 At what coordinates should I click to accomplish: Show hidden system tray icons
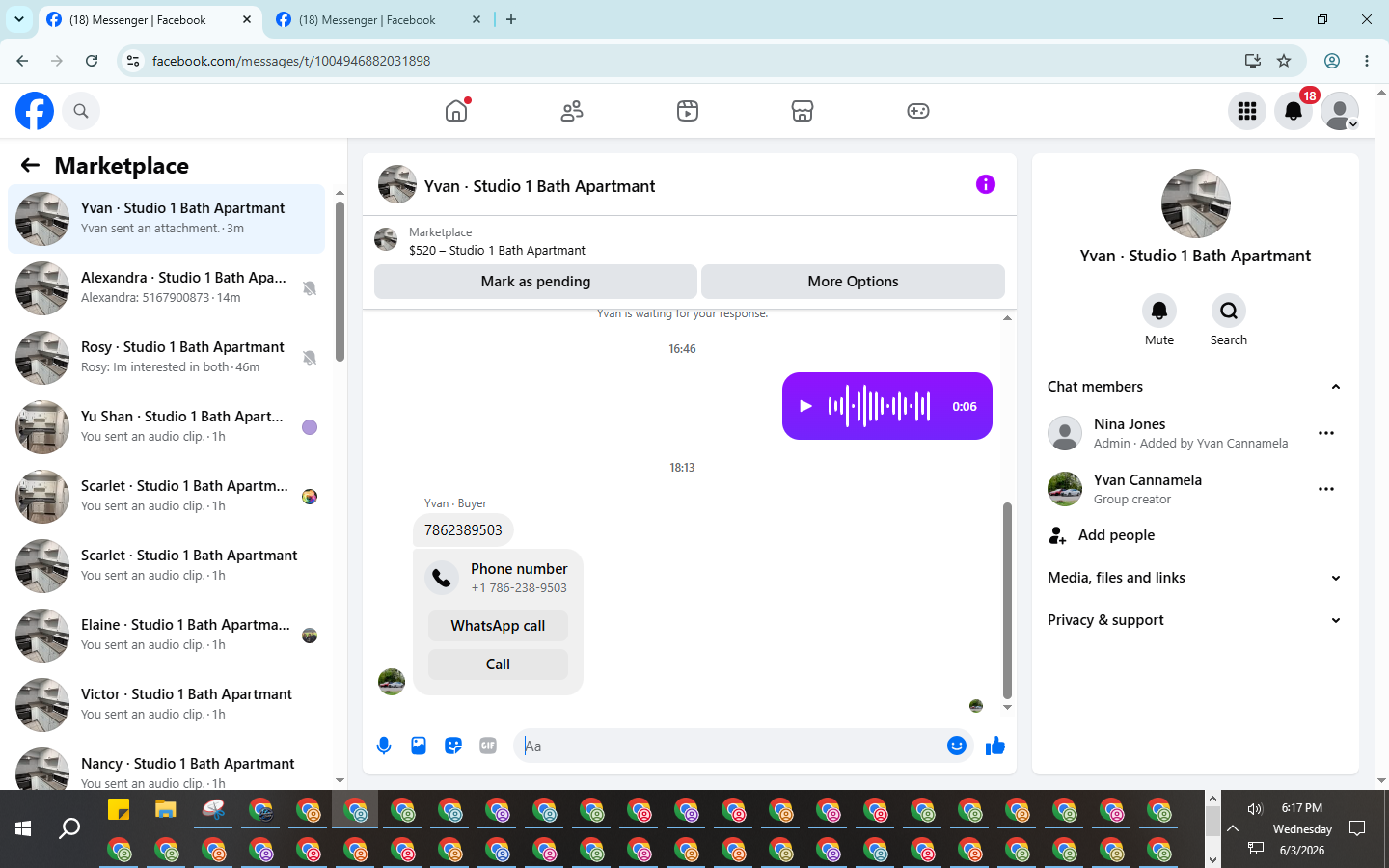1233,828
